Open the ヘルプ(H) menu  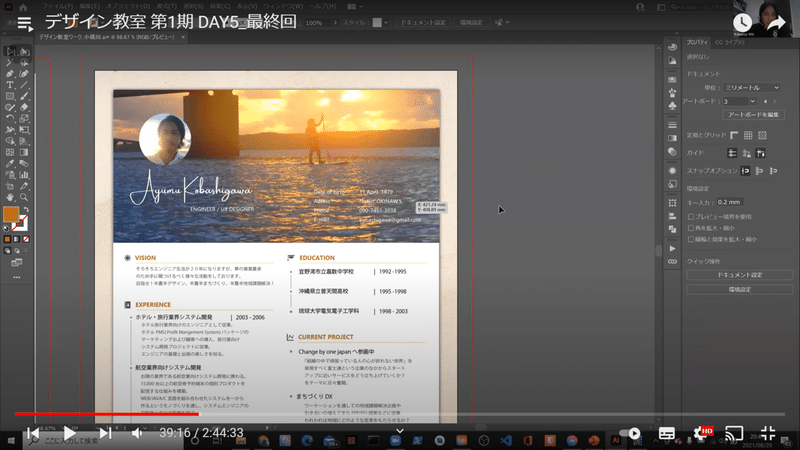pyautogui.click(x=322, y=6)
